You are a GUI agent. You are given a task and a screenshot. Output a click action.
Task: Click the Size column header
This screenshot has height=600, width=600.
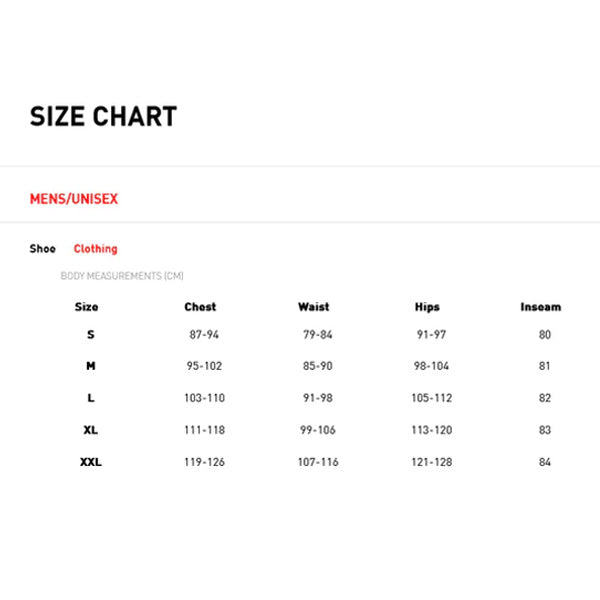click(x=87, y=307)
